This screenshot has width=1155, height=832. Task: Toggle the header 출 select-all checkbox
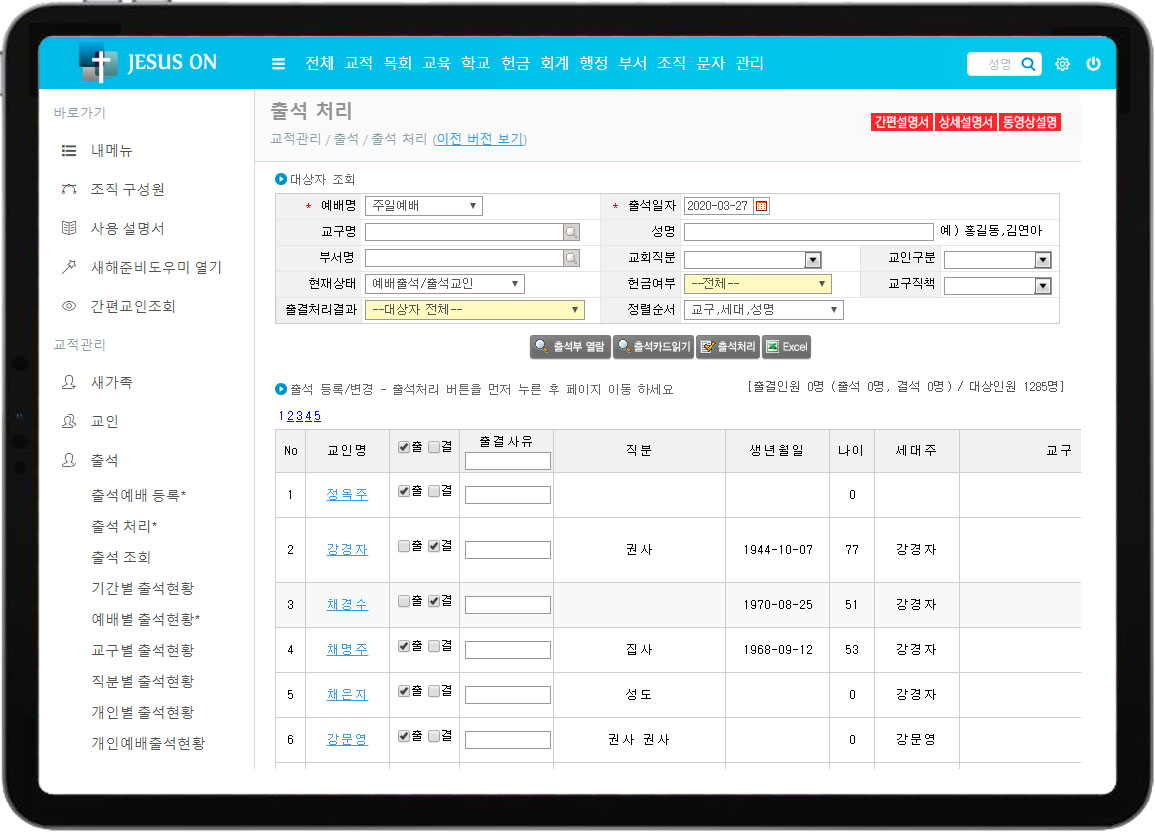click(x=404, y=447)
